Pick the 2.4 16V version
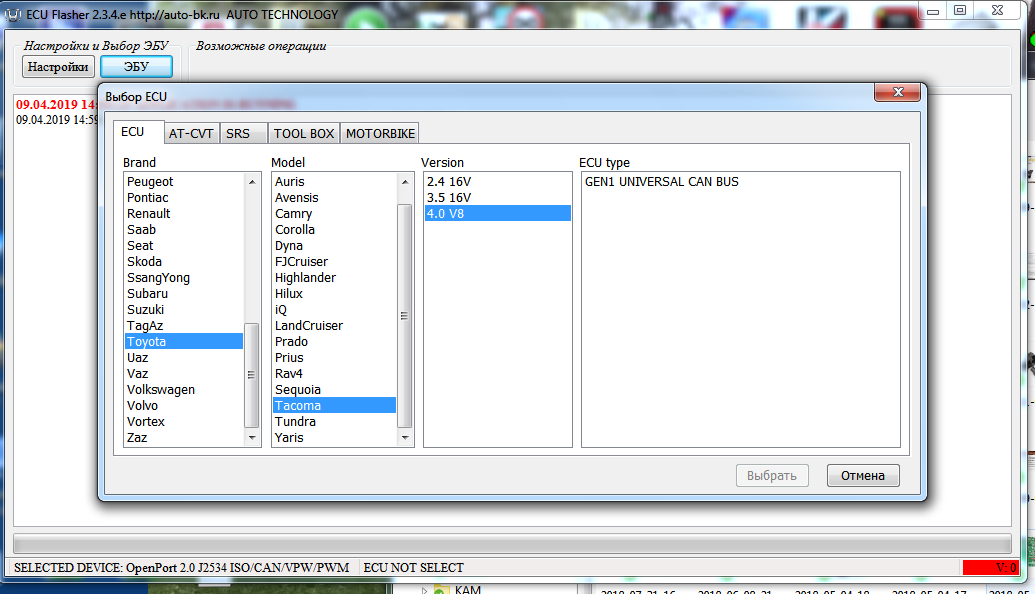Image resolution: width=1035 pixels, height=594 pixels. point(498,182)
